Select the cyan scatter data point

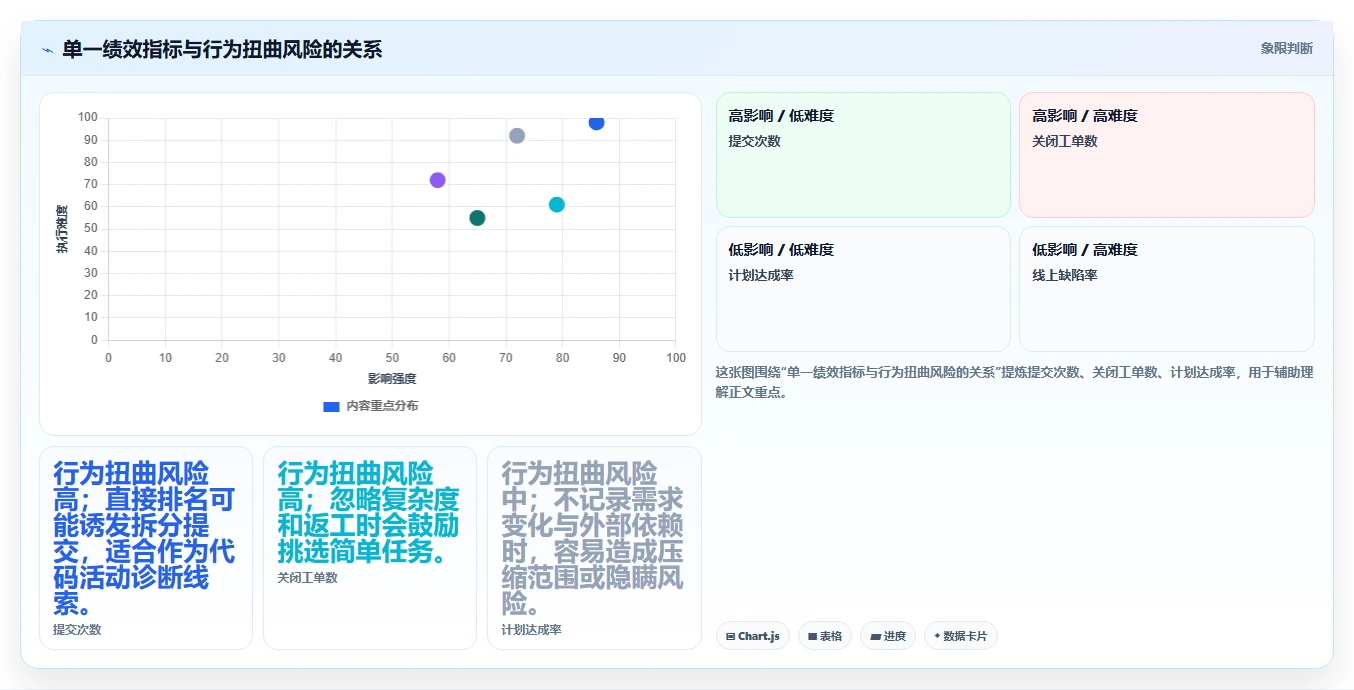(x=557, y=205)
